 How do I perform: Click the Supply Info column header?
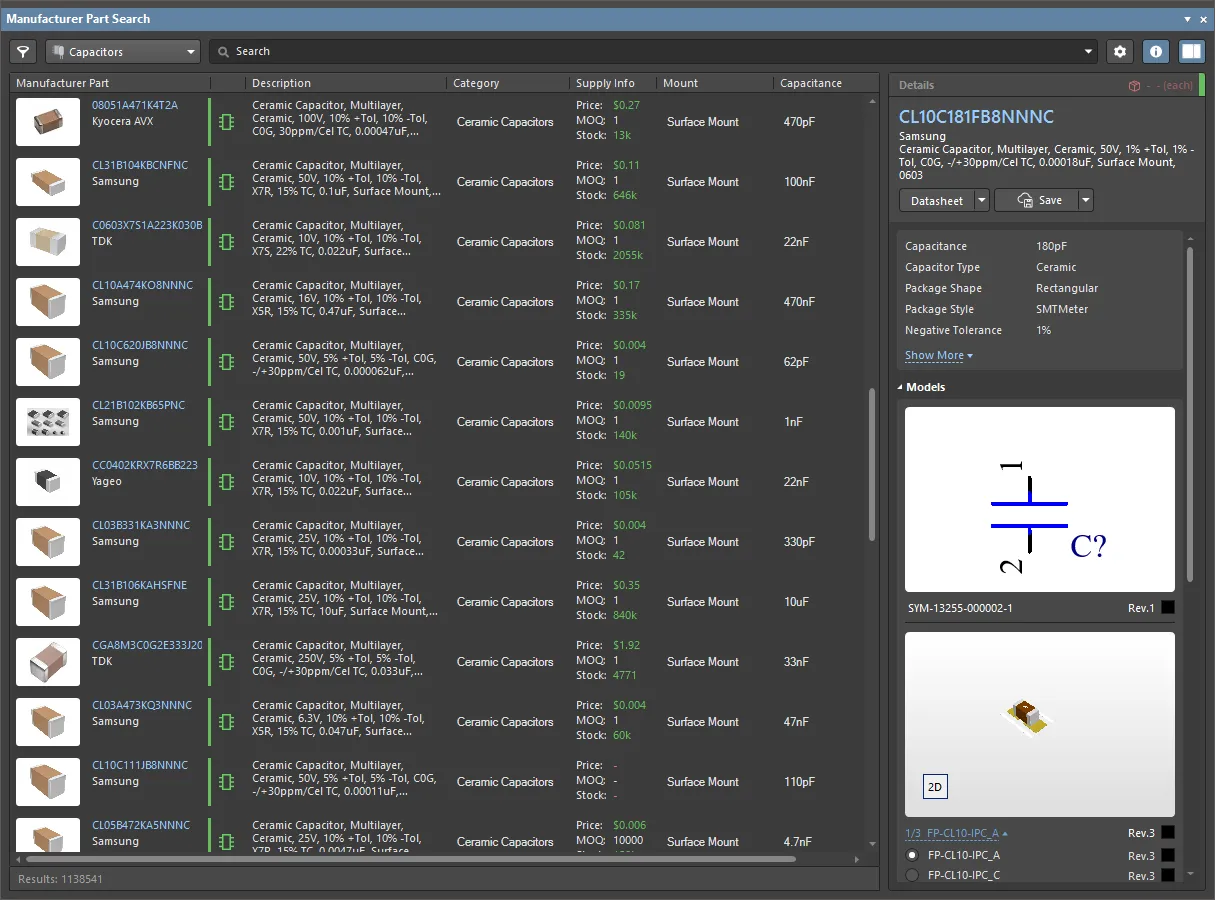tap(605, 83)
